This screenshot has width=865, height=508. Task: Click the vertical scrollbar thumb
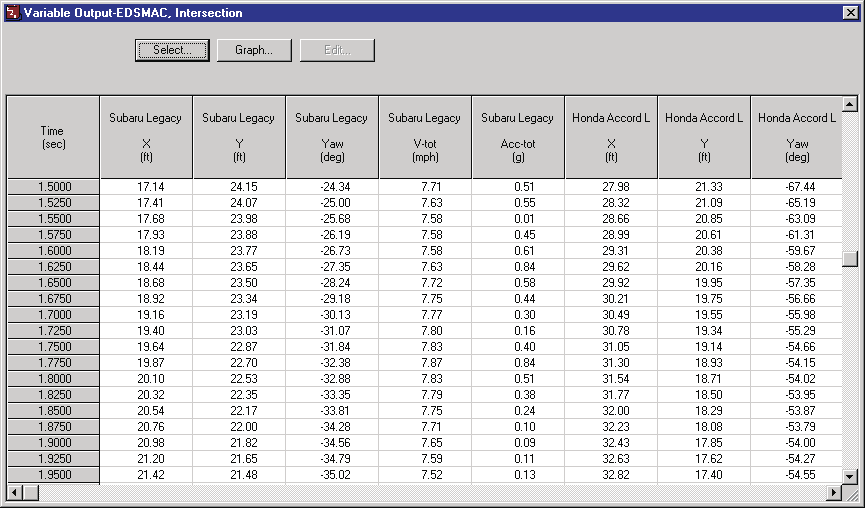[x=850, y=259]
